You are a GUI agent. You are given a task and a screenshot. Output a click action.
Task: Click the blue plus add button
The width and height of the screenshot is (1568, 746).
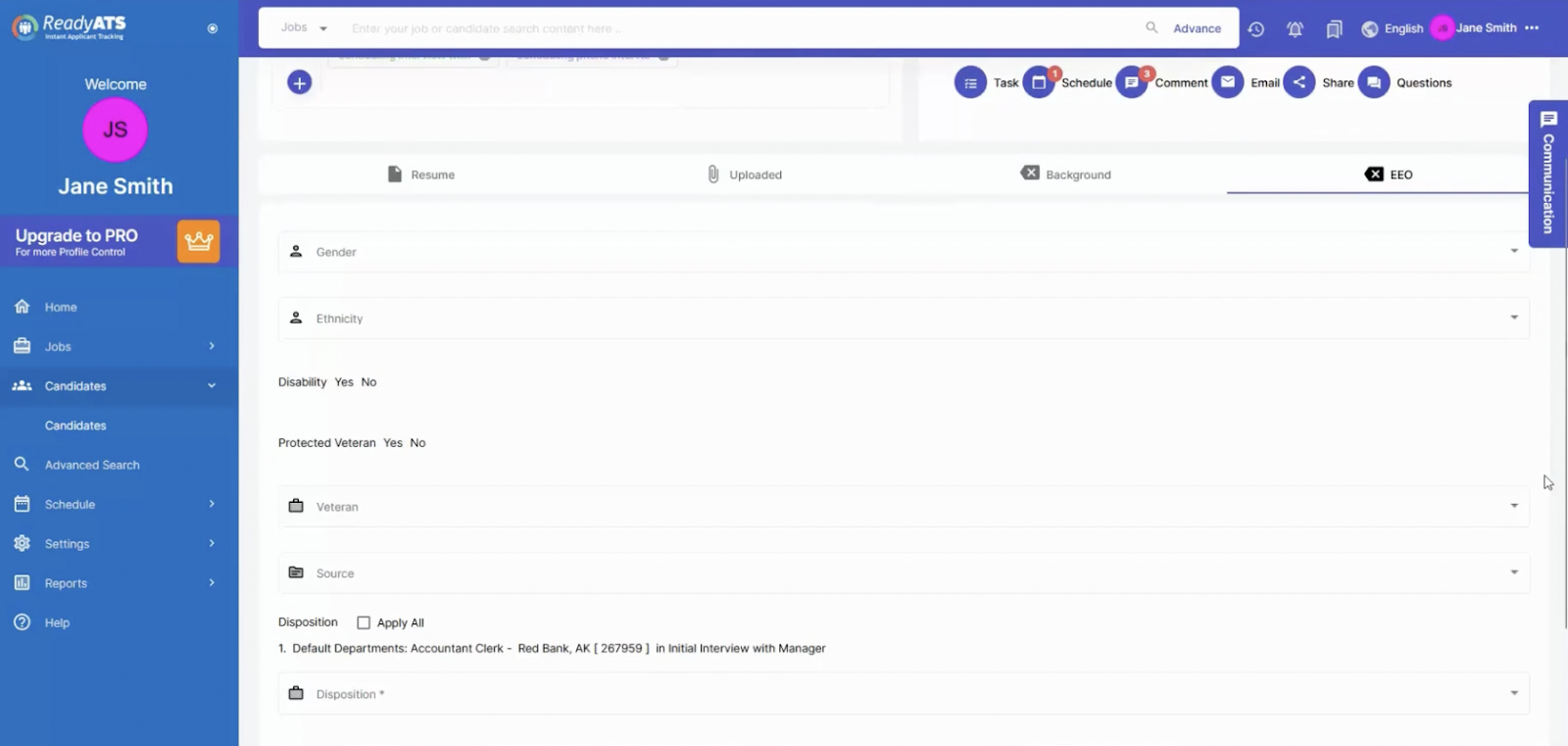click(300, 82)
